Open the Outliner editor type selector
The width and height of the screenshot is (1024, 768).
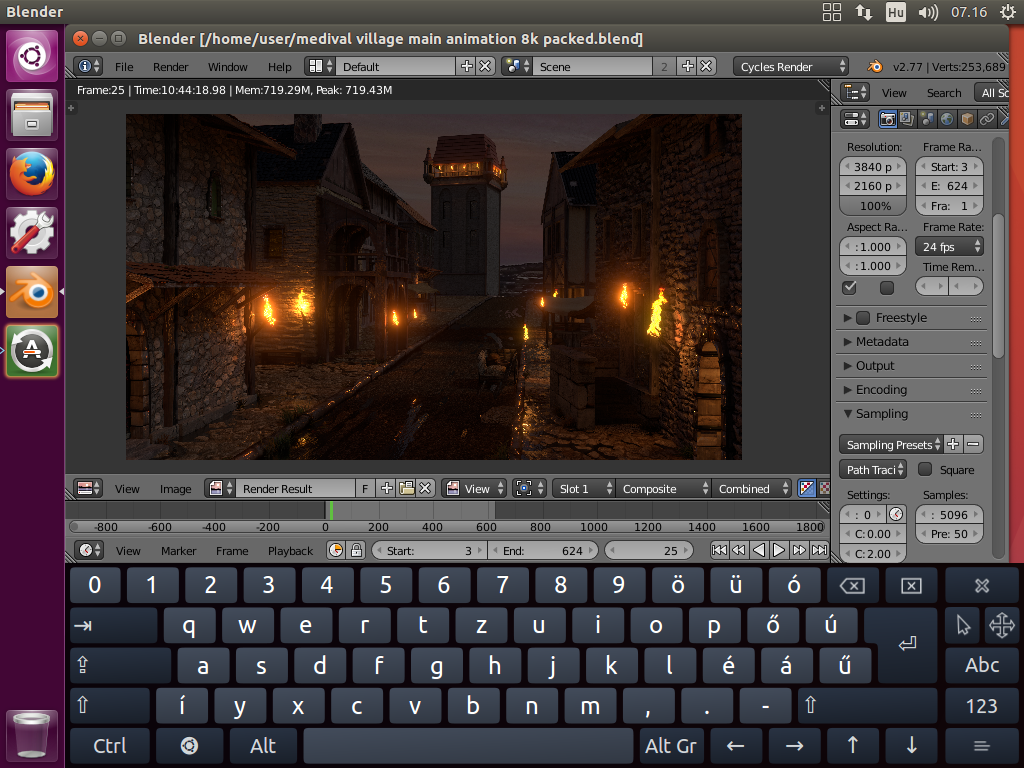855,93
